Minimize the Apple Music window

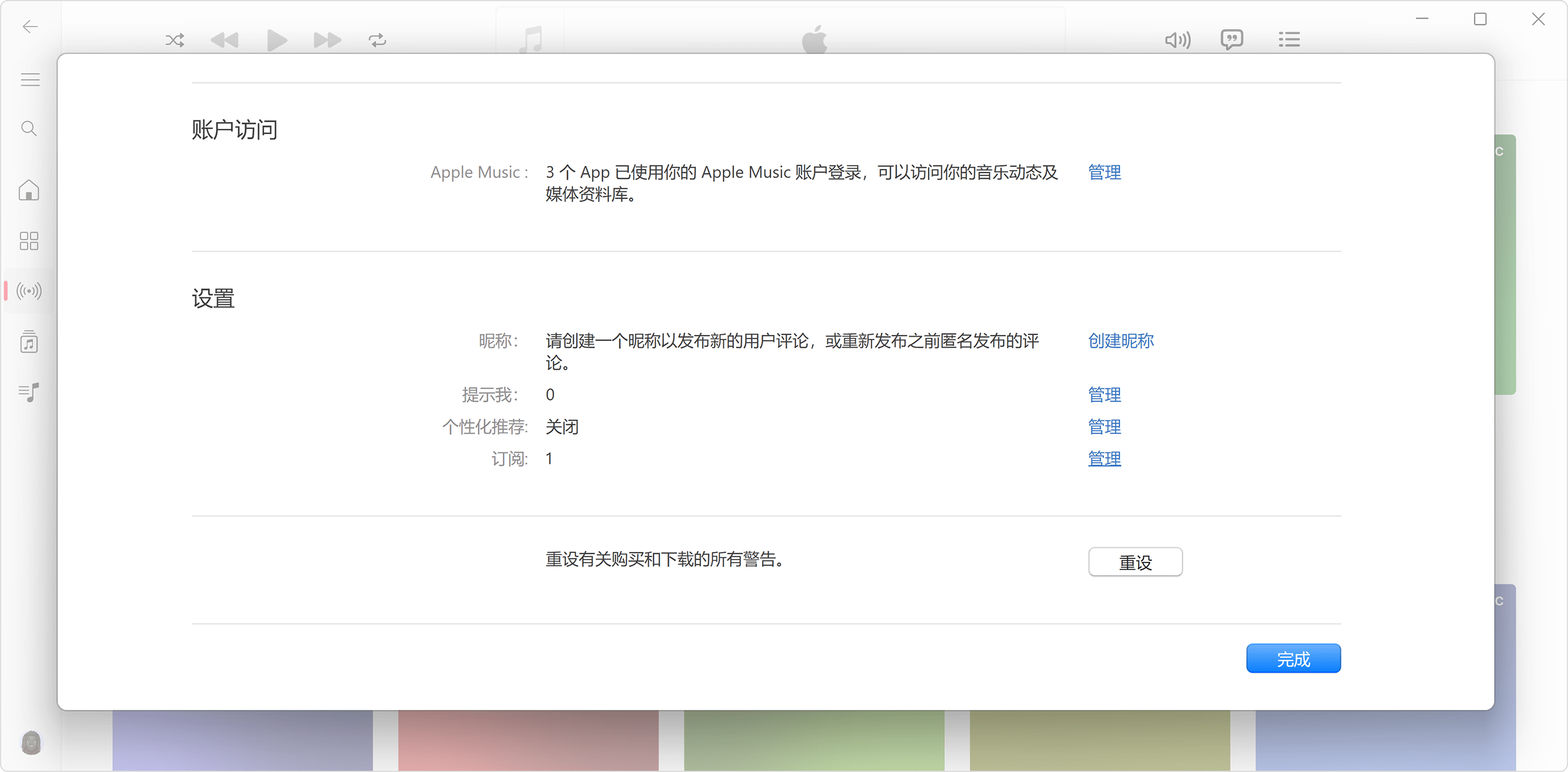tap(1422, 19)
